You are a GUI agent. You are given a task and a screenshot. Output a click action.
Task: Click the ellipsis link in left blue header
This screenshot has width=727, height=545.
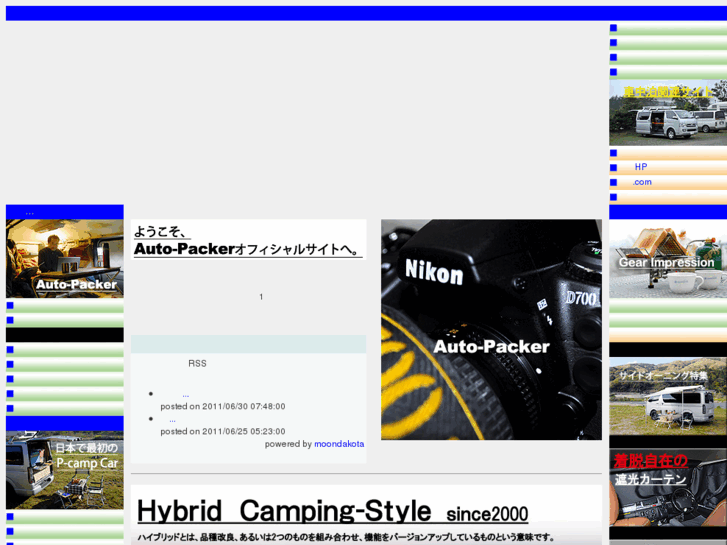[x=30, y=213]
